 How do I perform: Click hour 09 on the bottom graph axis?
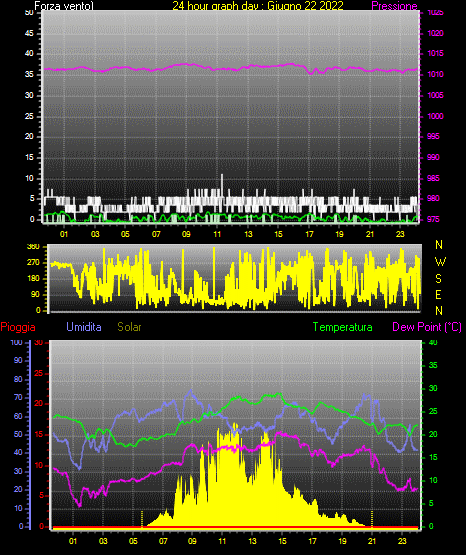192,541
